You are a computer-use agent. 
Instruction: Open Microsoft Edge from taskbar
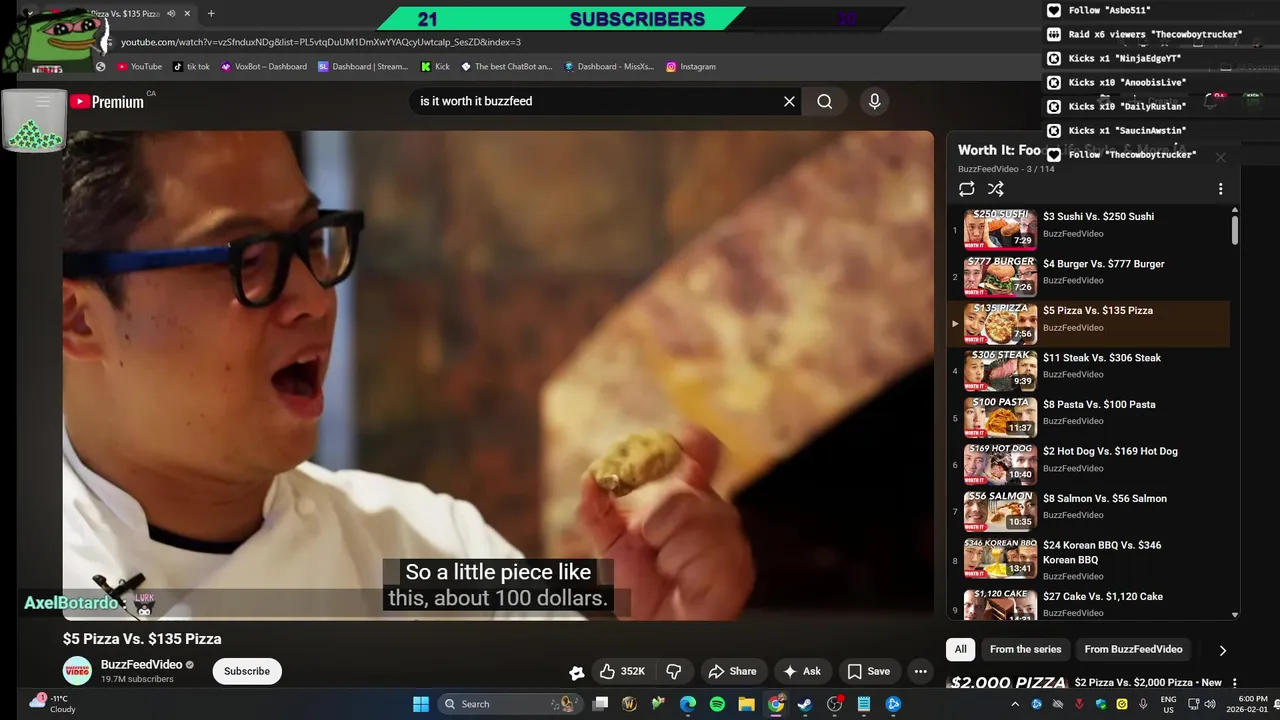click(x=688, y=704)
